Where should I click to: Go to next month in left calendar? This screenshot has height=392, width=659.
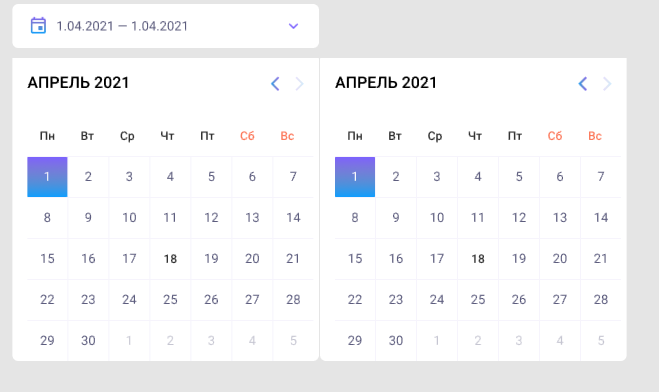click(299, 84)
